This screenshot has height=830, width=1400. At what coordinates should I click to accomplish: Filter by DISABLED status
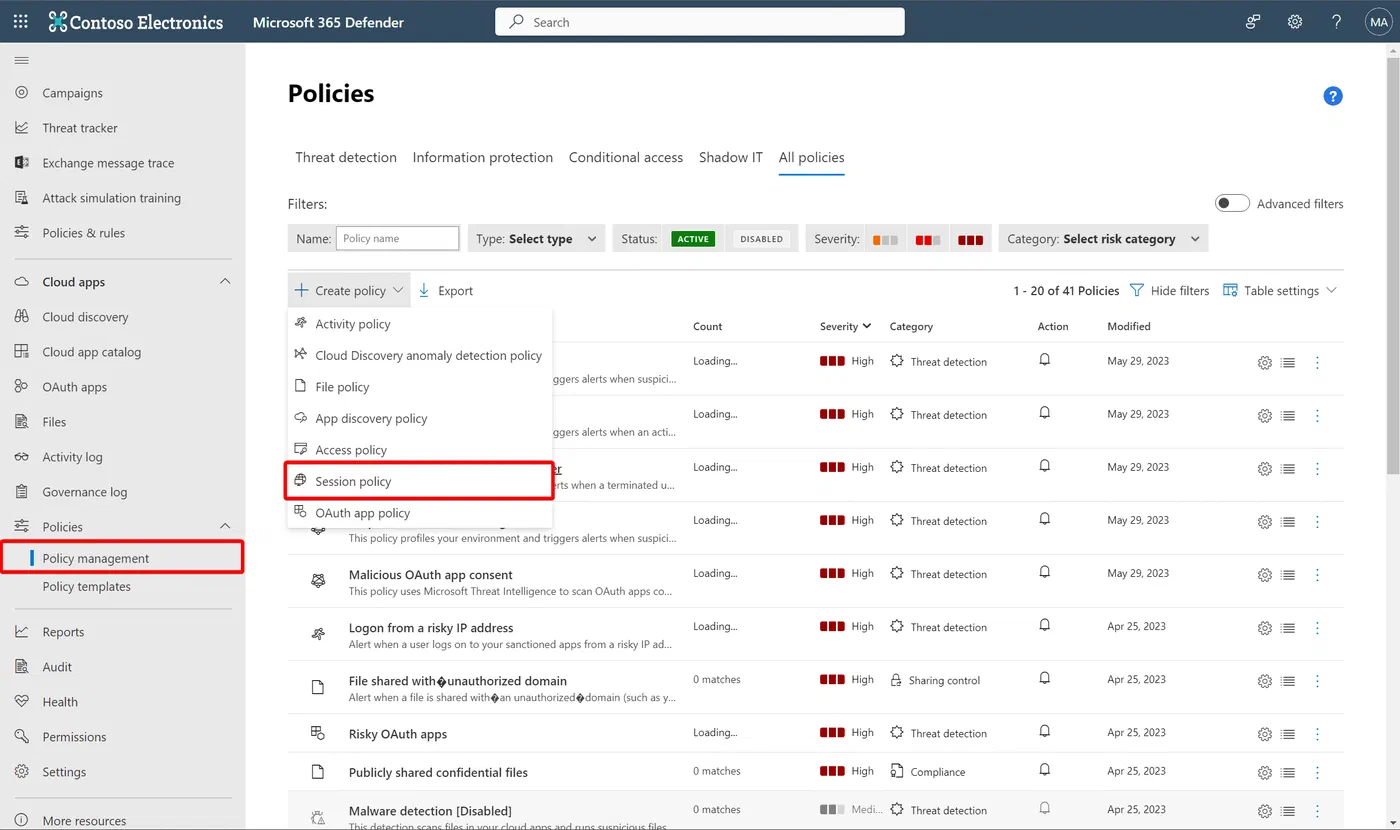(761, 239)
